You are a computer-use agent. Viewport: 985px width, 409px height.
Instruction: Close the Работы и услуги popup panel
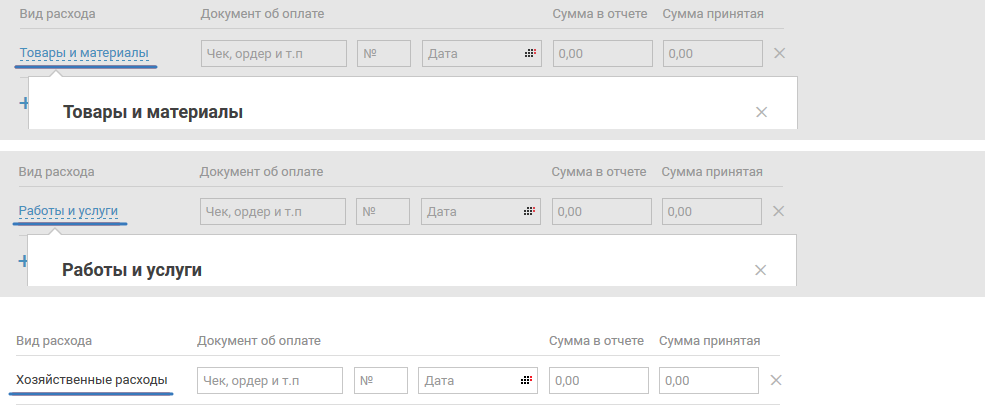pos(760,270)
